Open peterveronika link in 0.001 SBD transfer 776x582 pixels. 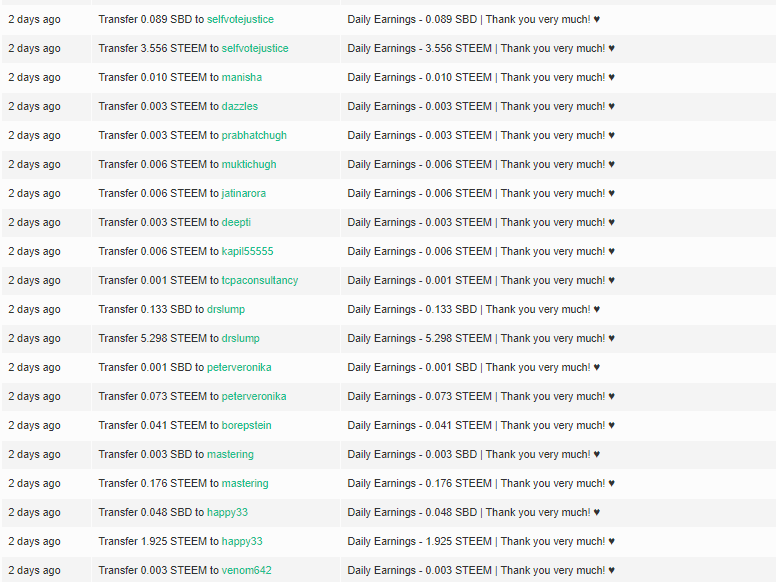[239, 367]
